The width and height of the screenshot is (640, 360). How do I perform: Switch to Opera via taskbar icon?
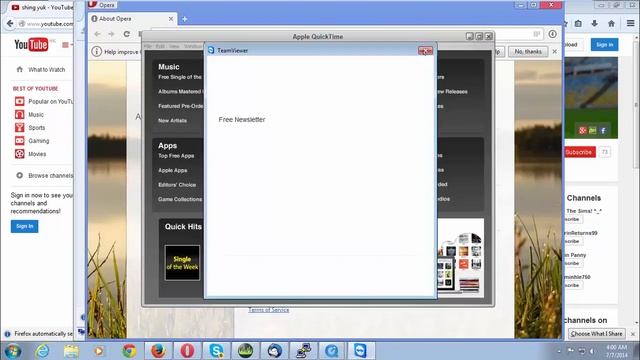[187, 351]
